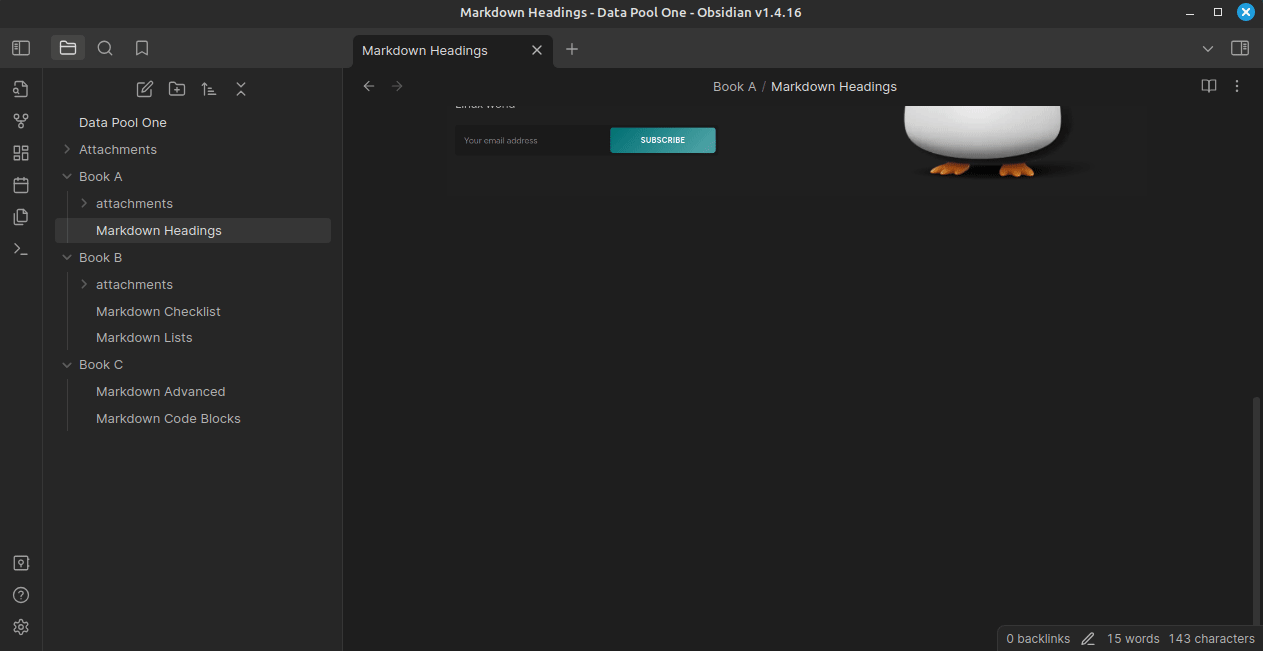Toggle reading view book icon
This screenshot has height=651, width=1263.
tap(1209, 86)
